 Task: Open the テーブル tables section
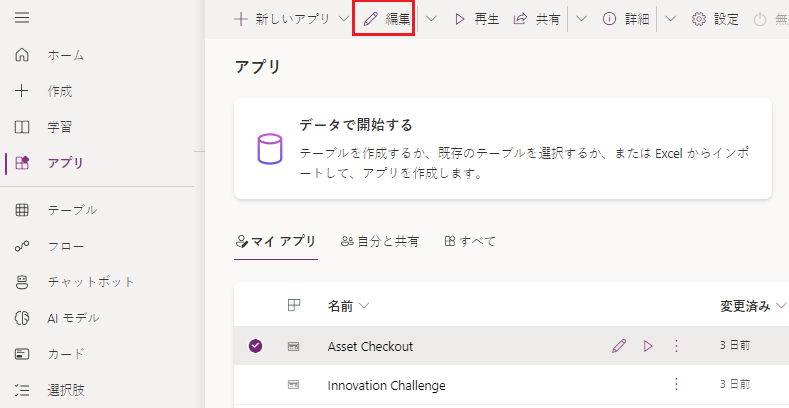click(72, 210)
